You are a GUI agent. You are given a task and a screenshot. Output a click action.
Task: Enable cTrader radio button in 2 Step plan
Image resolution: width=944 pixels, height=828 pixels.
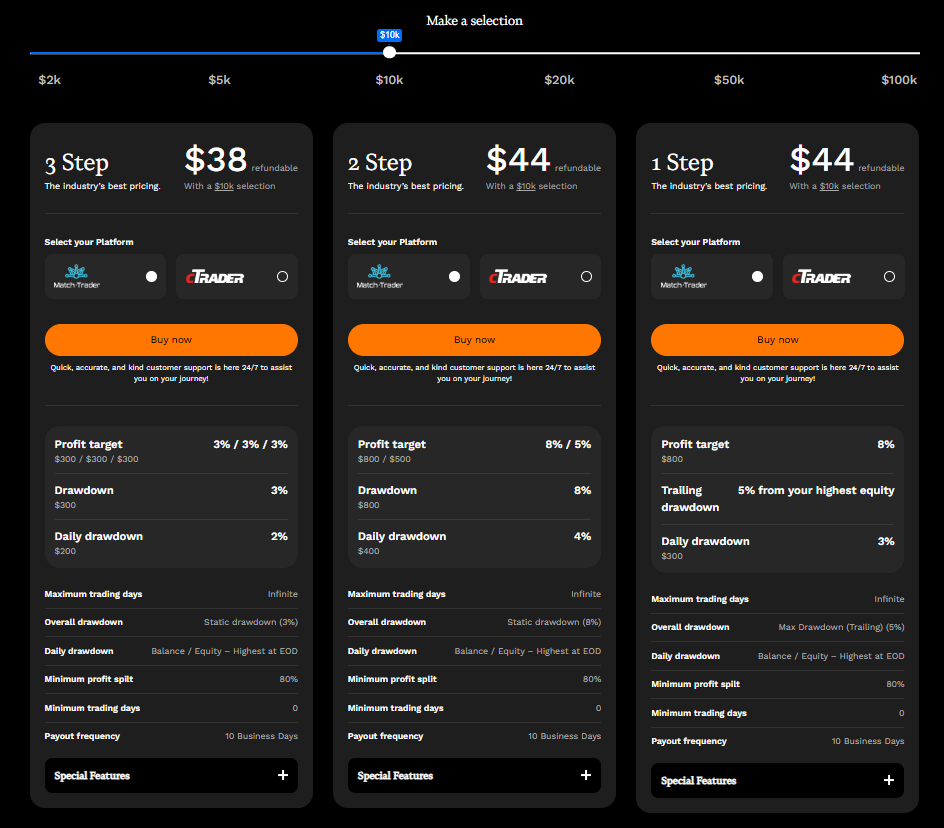tap(586, 277)
